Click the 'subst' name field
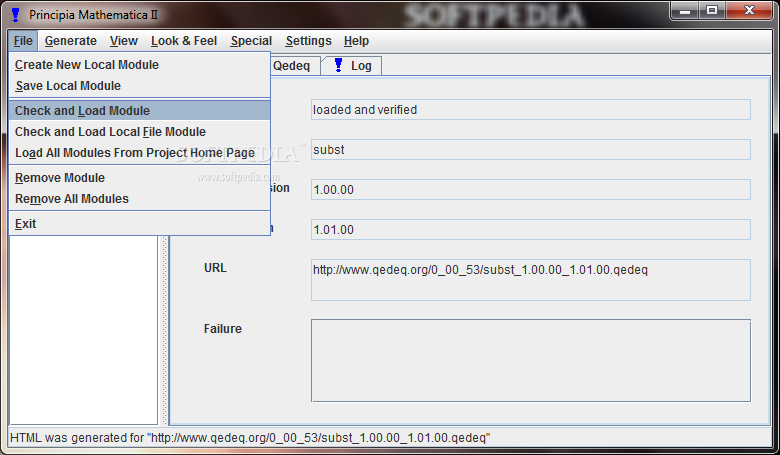 531,150
